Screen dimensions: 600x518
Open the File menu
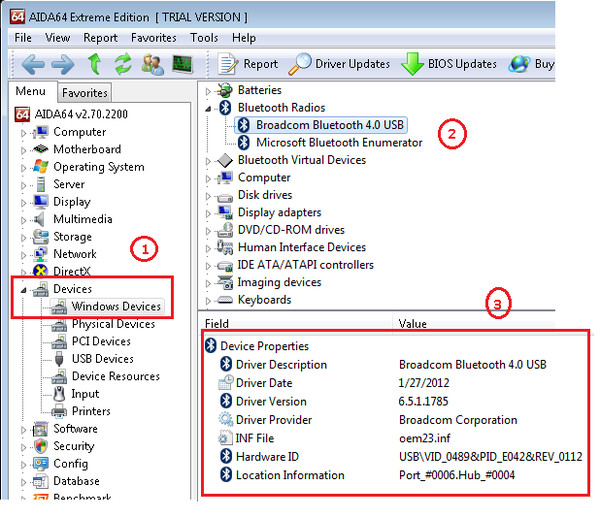point(23,38)
